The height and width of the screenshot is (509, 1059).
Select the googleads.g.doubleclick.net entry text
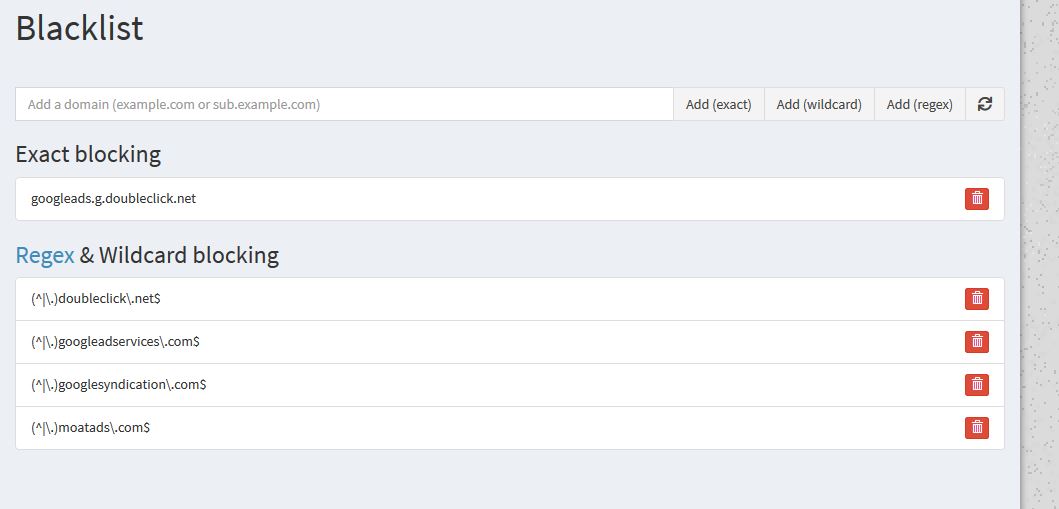[113, 198]
